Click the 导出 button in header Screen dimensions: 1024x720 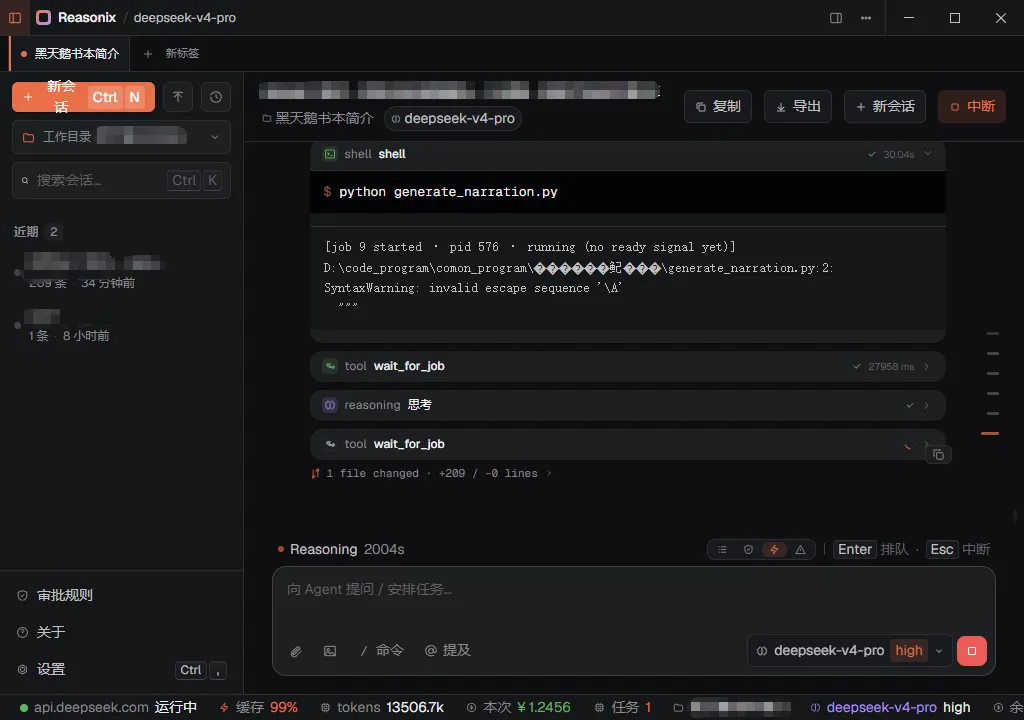798,106
